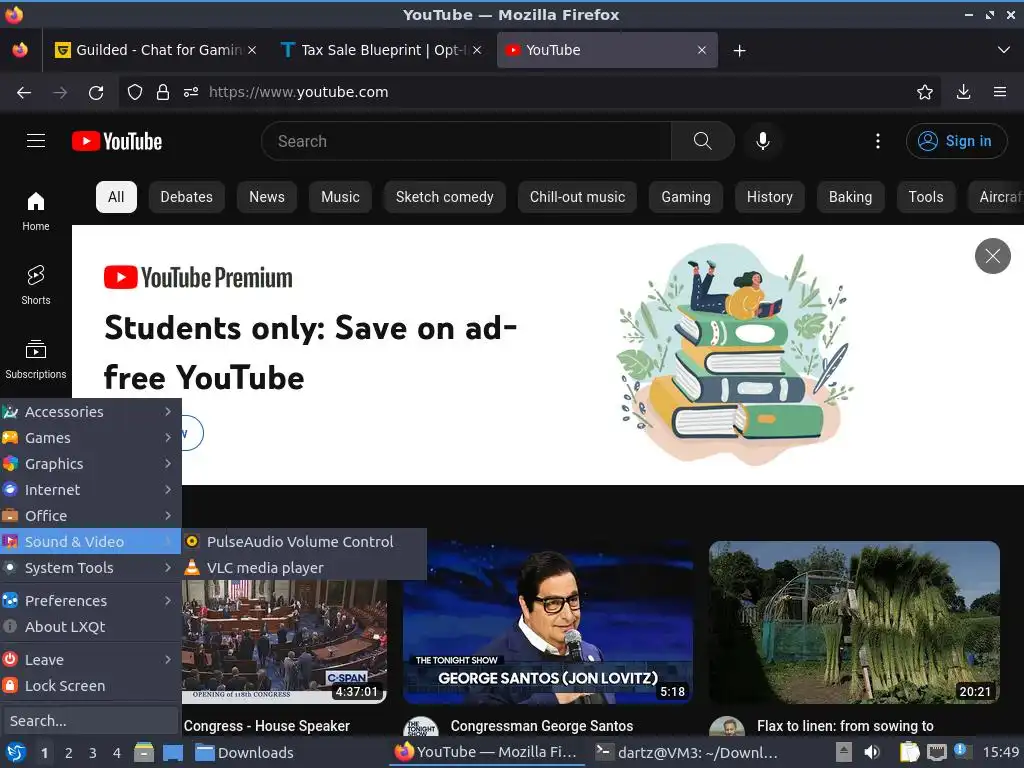Close the Guilded tab
The width and height of the screenshot is (1024, 768).
tap(252, 50)
